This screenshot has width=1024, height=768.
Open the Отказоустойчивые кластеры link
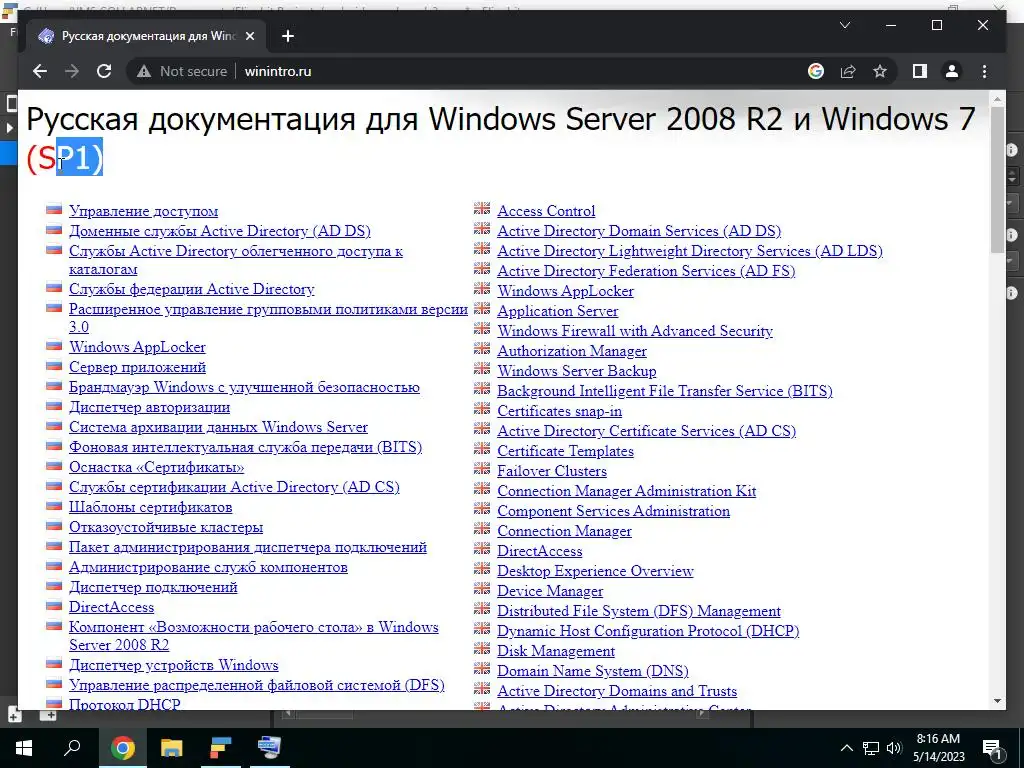(x=166, y=528)
